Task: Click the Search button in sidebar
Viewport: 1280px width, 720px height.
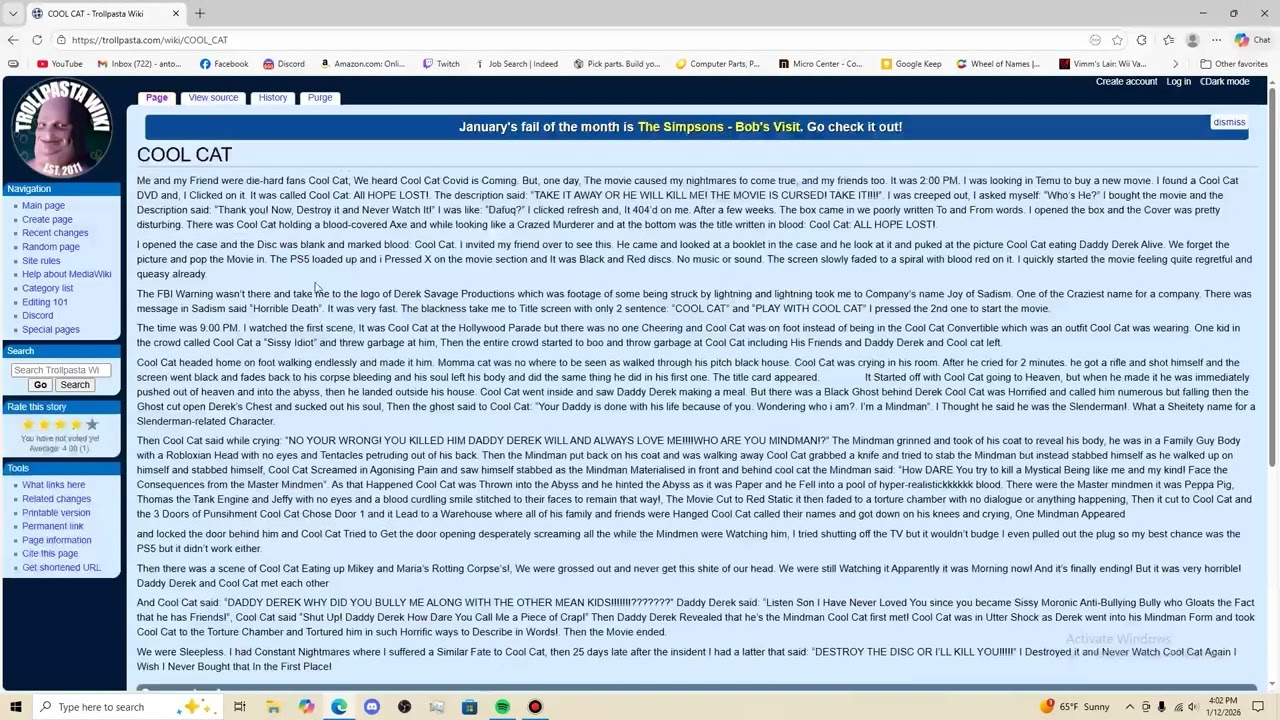Action: pyautogui.click(x=74, y=385)
